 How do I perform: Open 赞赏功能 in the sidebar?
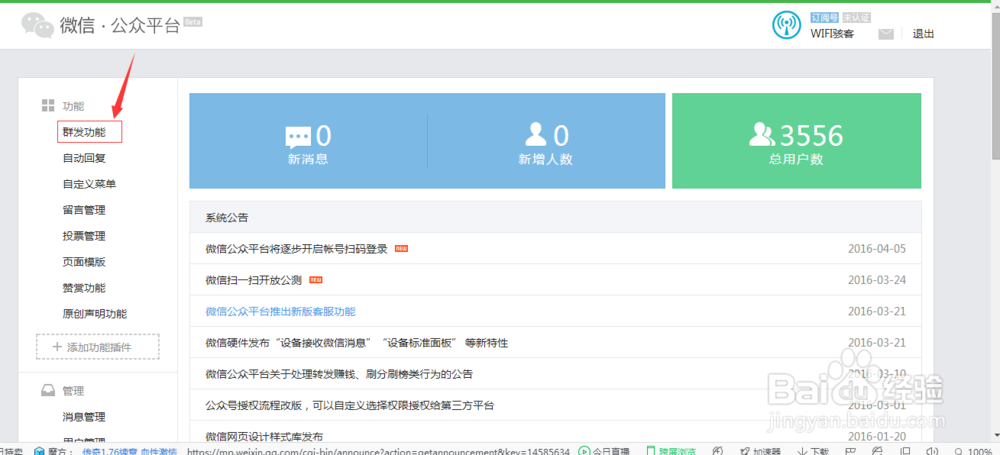pyautogui.click(x=84, y=288)
